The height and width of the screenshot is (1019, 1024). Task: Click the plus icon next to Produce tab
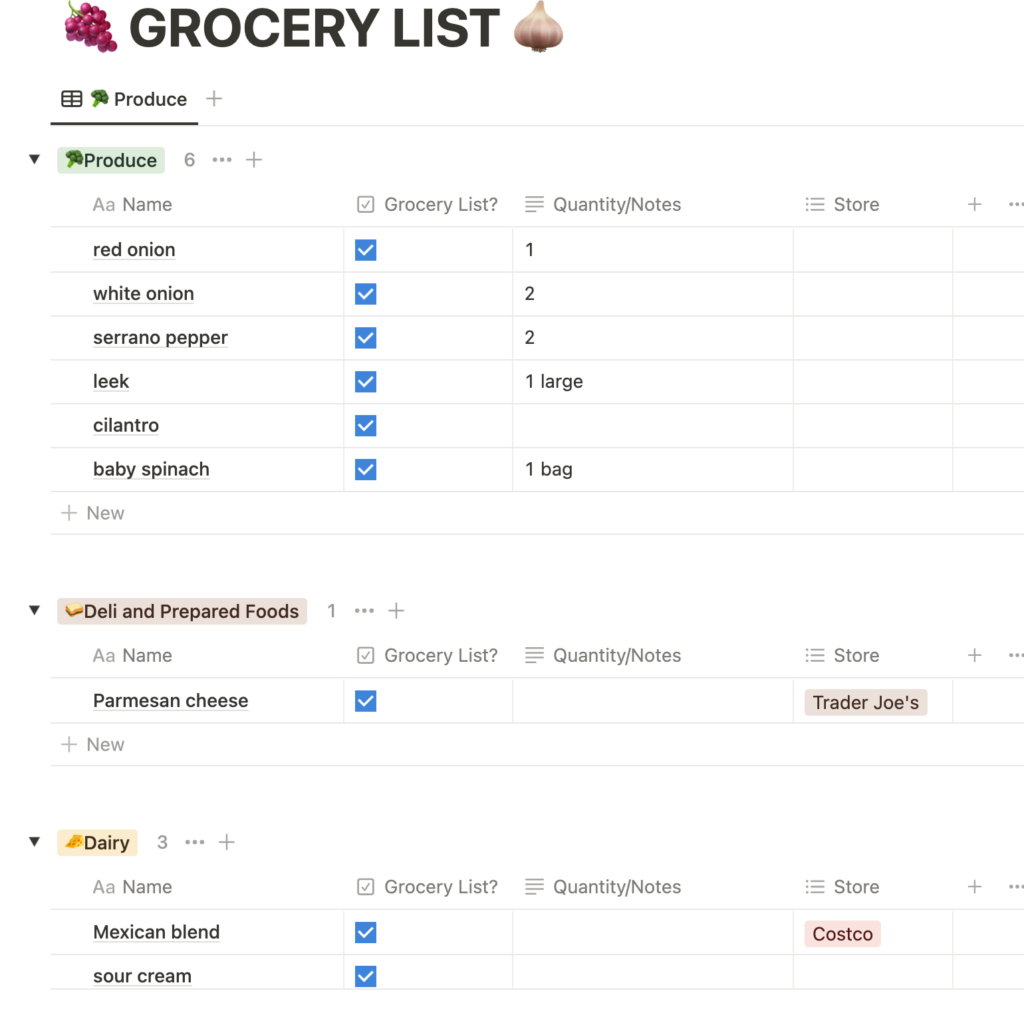click(x=214, y=99)
